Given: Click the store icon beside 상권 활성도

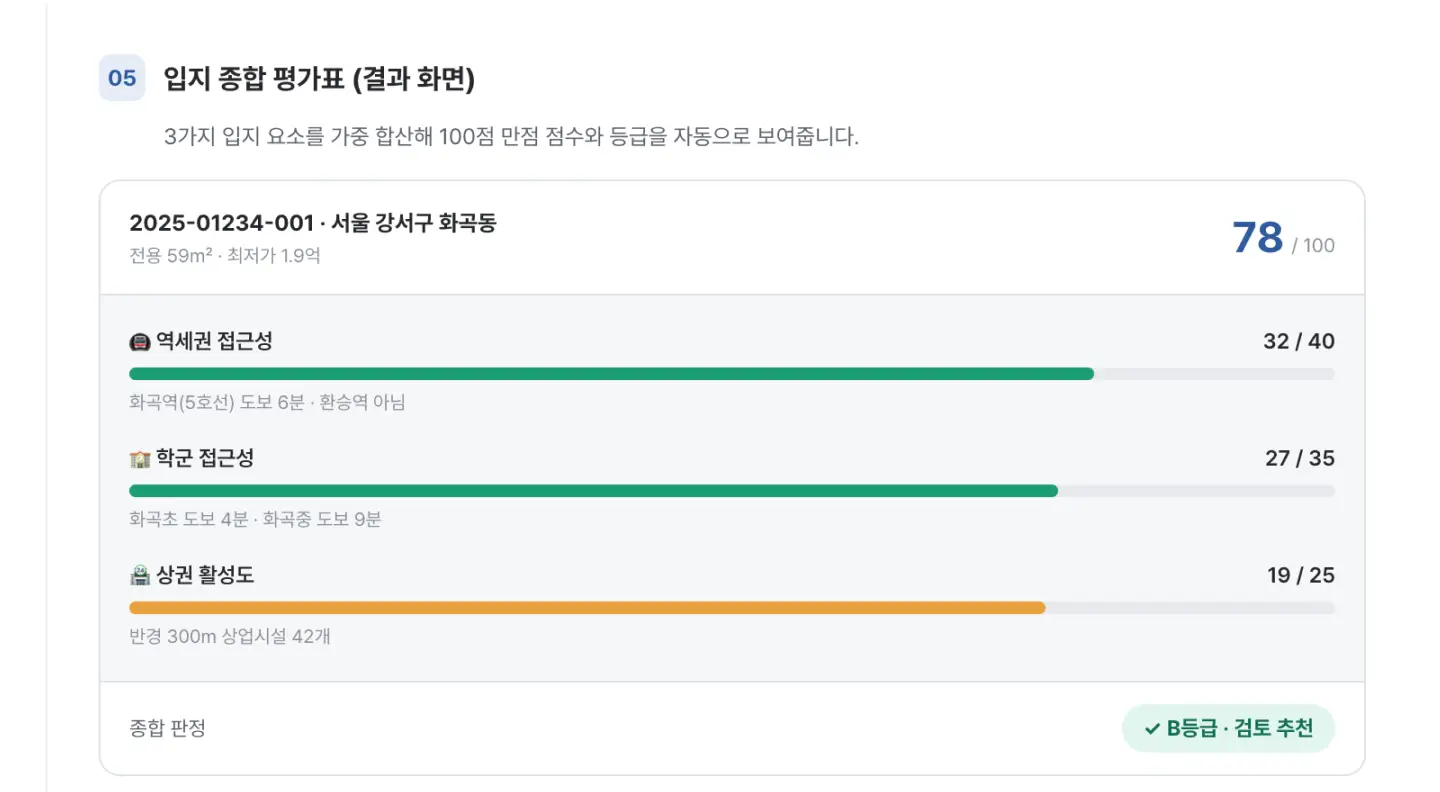Looking at the screenshot, I should click(140, 575).
